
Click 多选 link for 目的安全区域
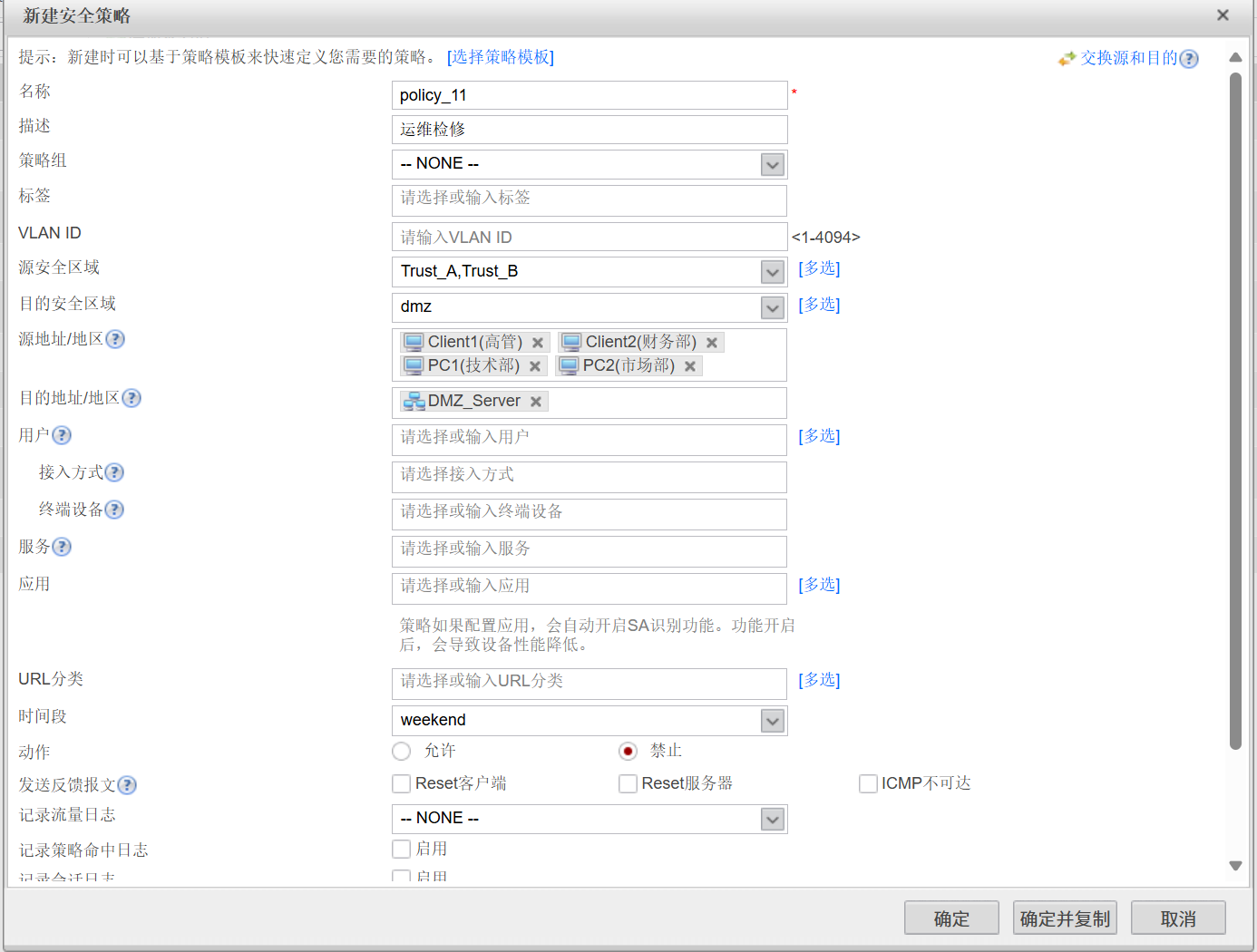coord(819,305)
